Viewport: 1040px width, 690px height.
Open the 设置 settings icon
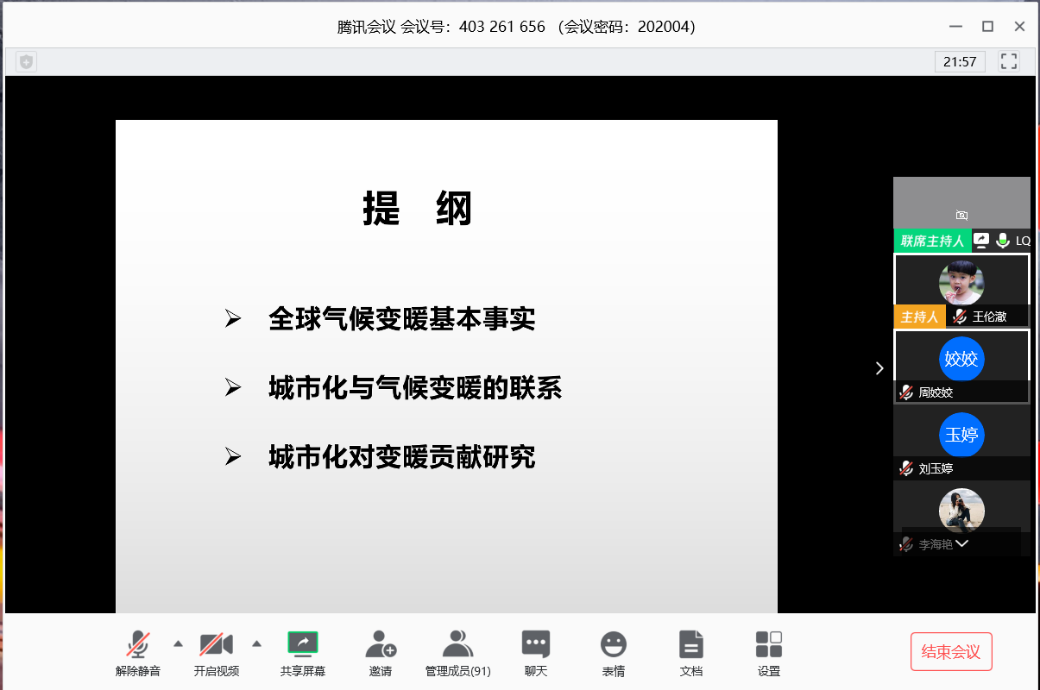pyautogui.click(x=768, y=645)
